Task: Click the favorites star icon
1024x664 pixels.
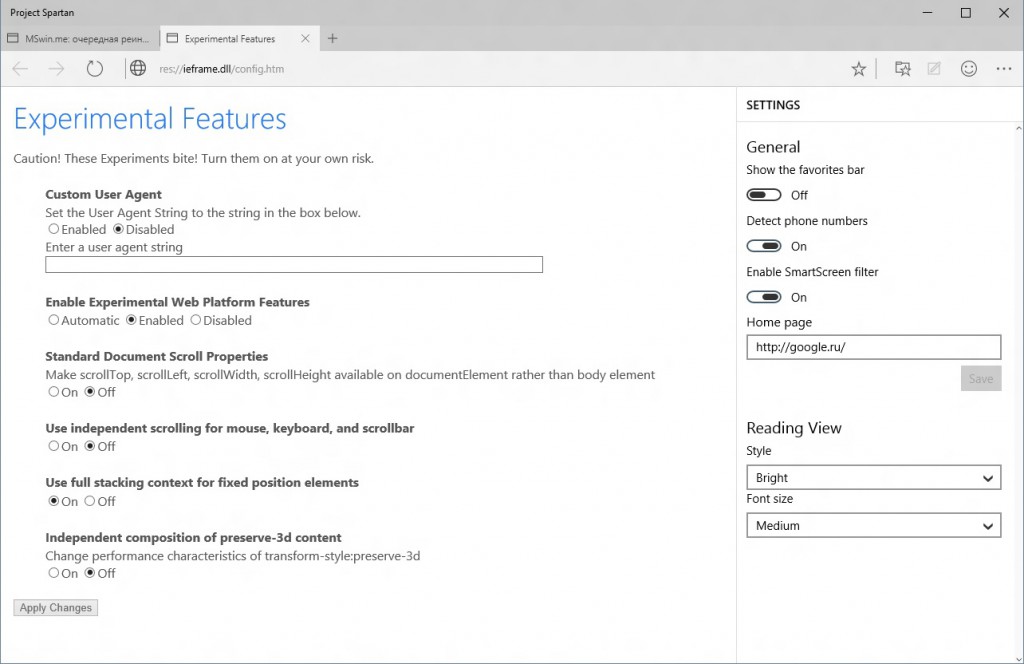Action: [x=858, y=69]
